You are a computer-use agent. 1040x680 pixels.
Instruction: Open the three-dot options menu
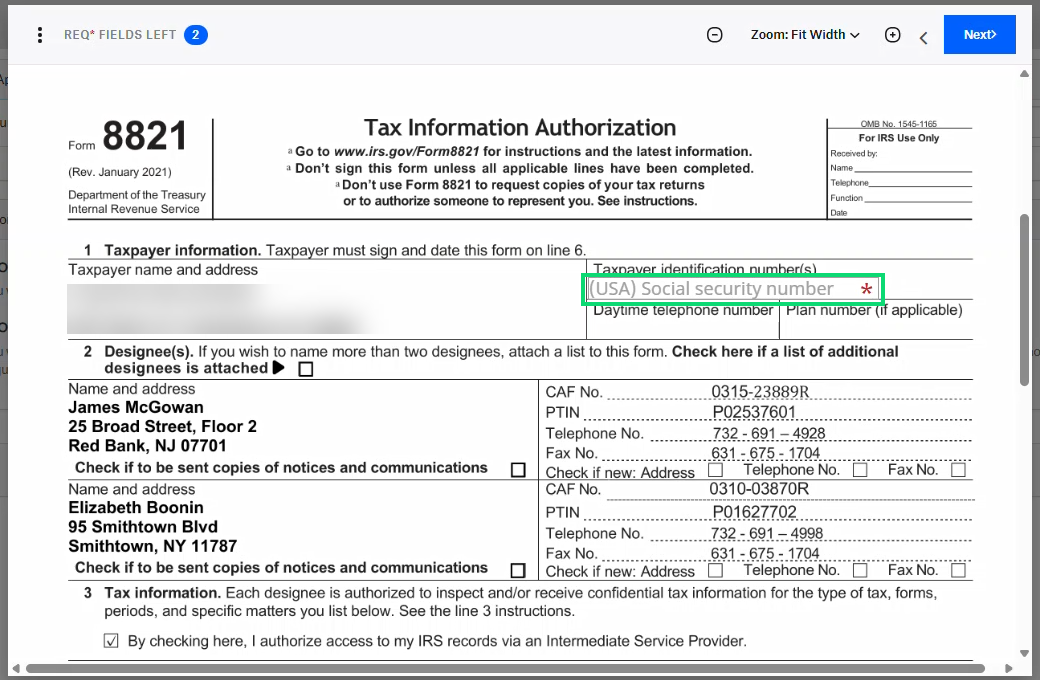39,34
